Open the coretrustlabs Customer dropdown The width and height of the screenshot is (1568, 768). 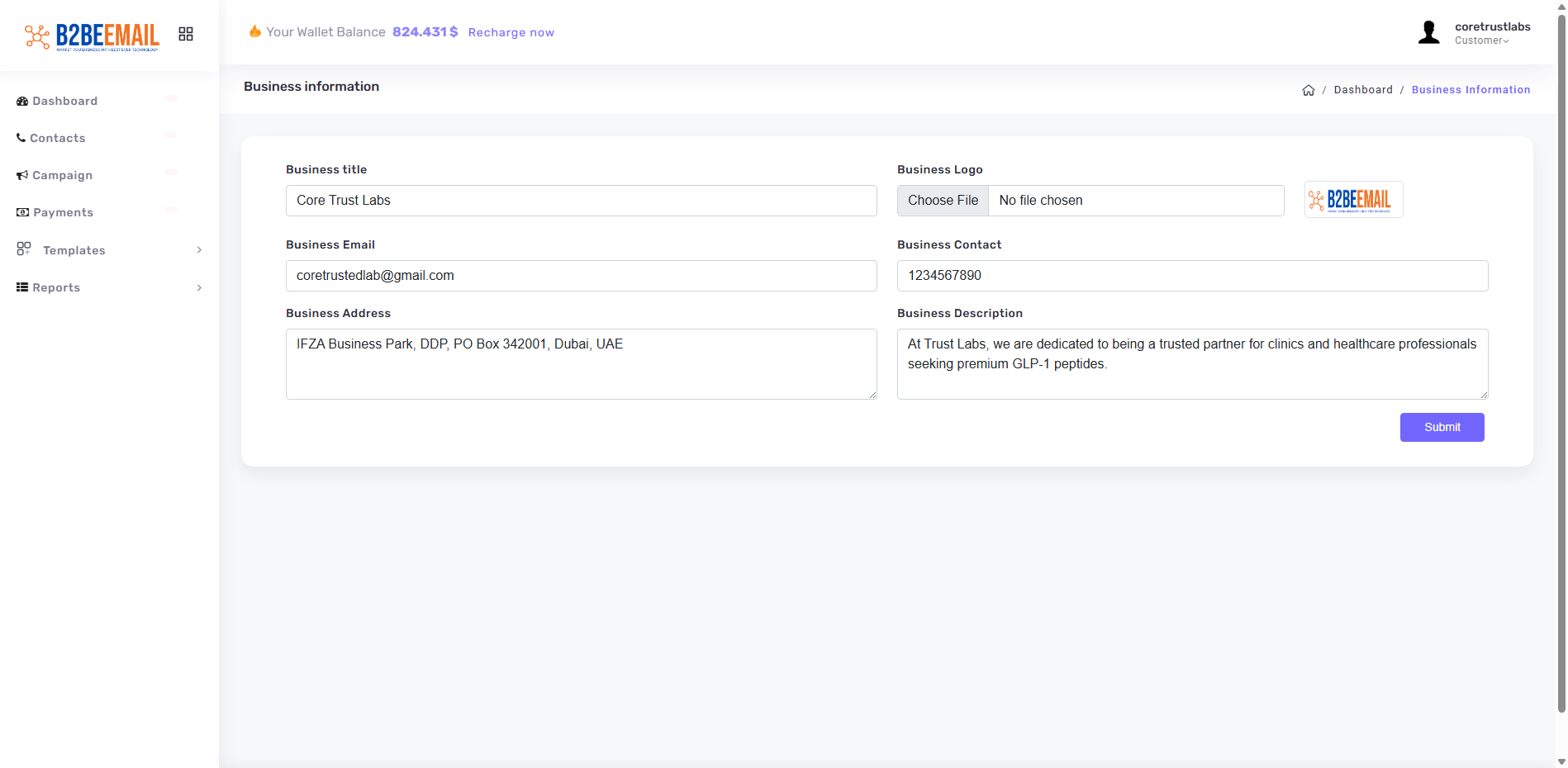pos(1491,33)
